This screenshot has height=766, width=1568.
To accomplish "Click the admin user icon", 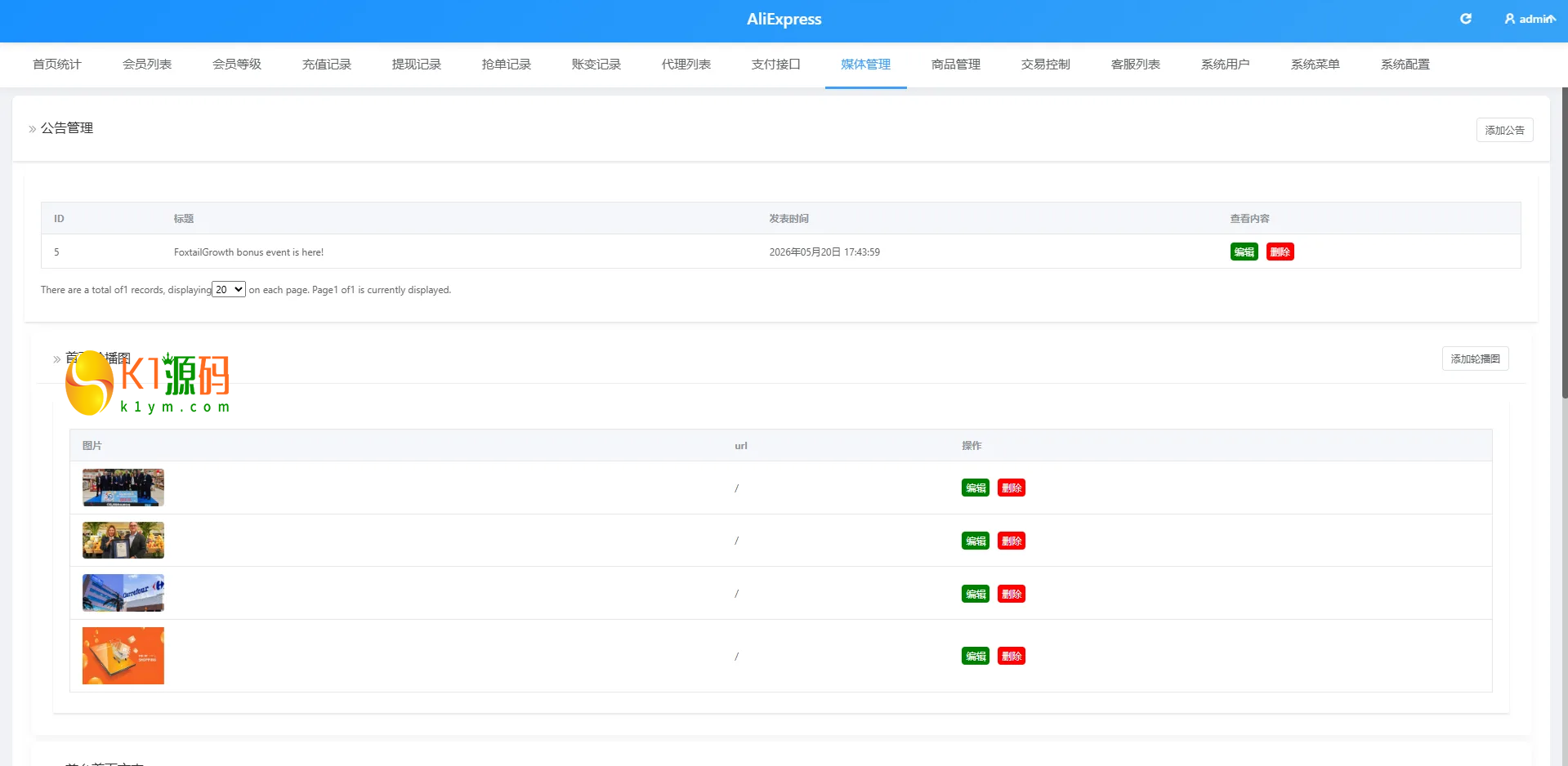I will [1510, 19].
